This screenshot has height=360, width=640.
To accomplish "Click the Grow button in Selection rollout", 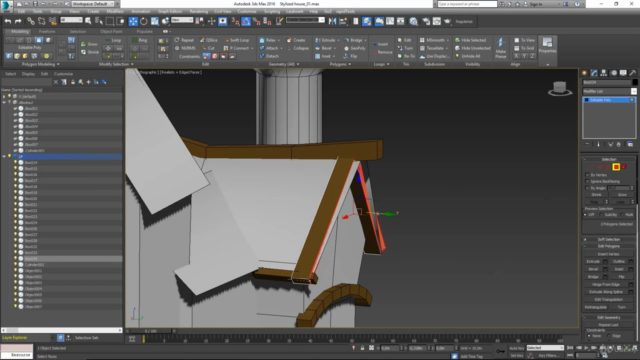I will click(x=622, y=195).
